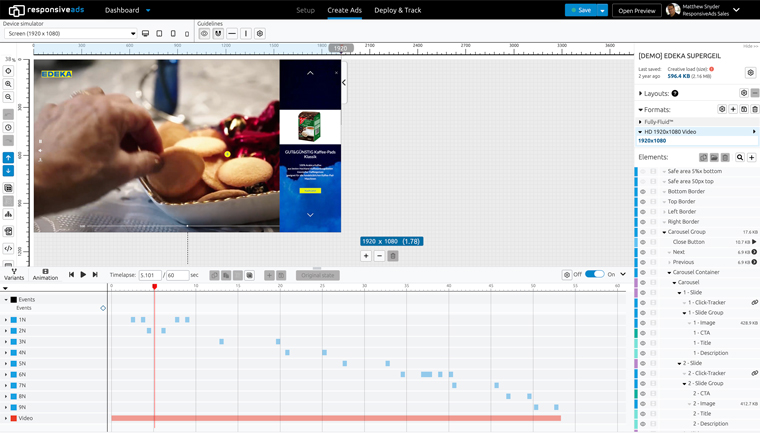Toggle visibility of Left Border
Image resolution: width=760 pixels, height=433 pixels.
click(643, 212)
